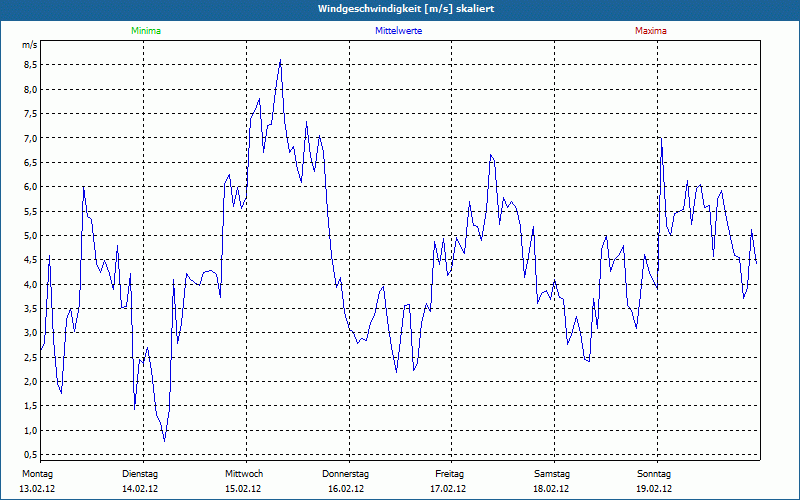The width and height of the screenshot is (800, 500).
Task: Click the 4,5 y-axis value
Action: 30,260
